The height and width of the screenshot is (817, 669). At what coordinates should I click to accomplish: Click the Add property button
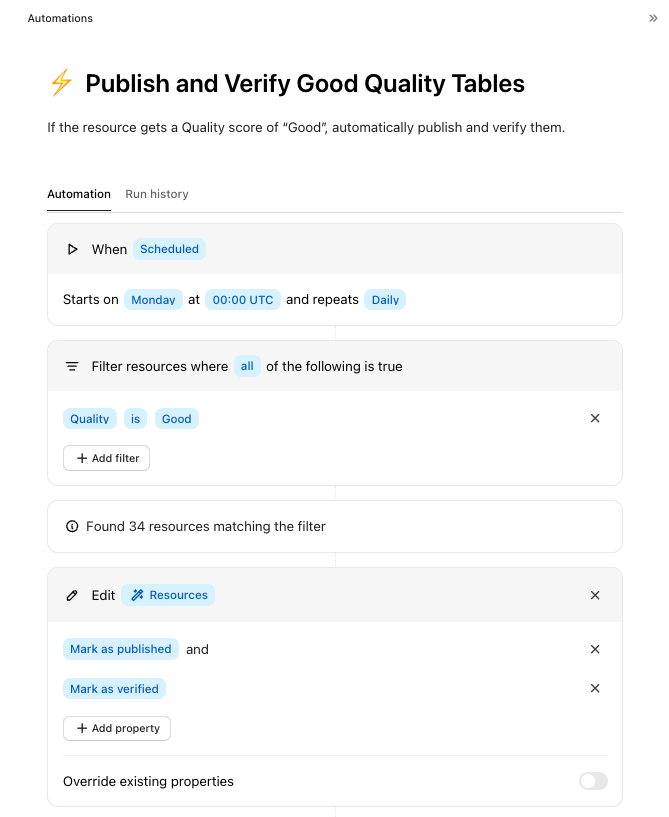[x=117, y=728]
